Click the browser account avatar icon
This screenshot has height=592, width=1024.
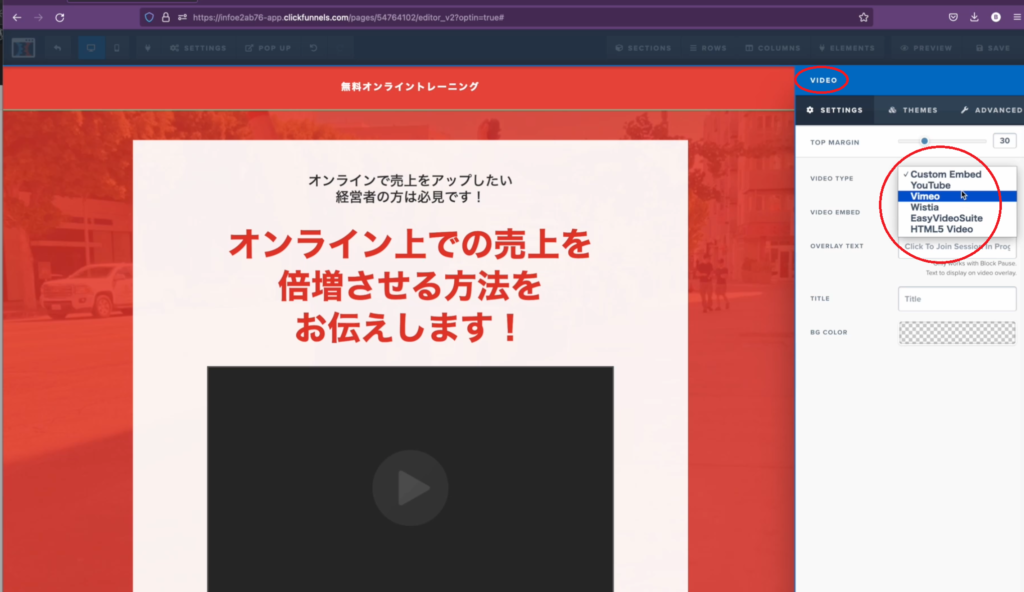[x=995, y=18]
